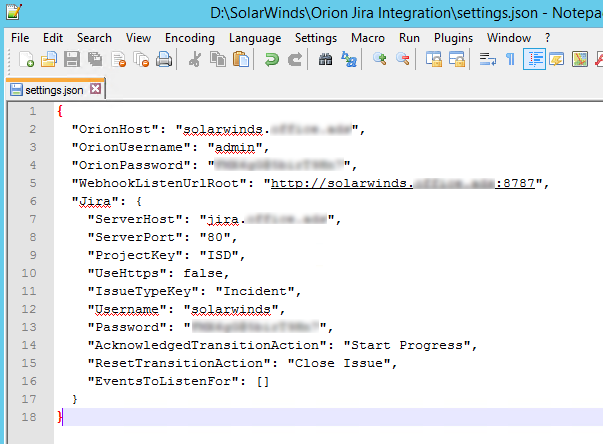Cut selection with the scissors icon
Image resolution: width=603 pixels, height=444 pixels.
195,60
